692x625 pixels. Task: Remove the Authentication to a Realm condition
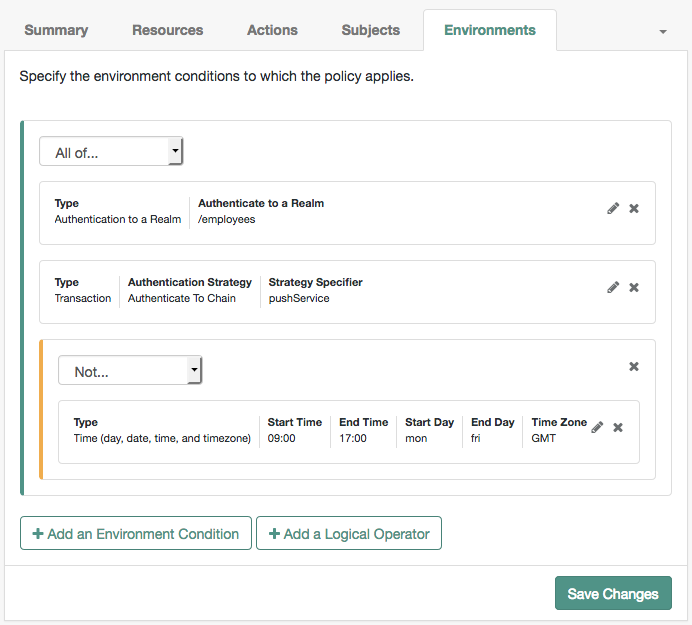tap(634, 208)
